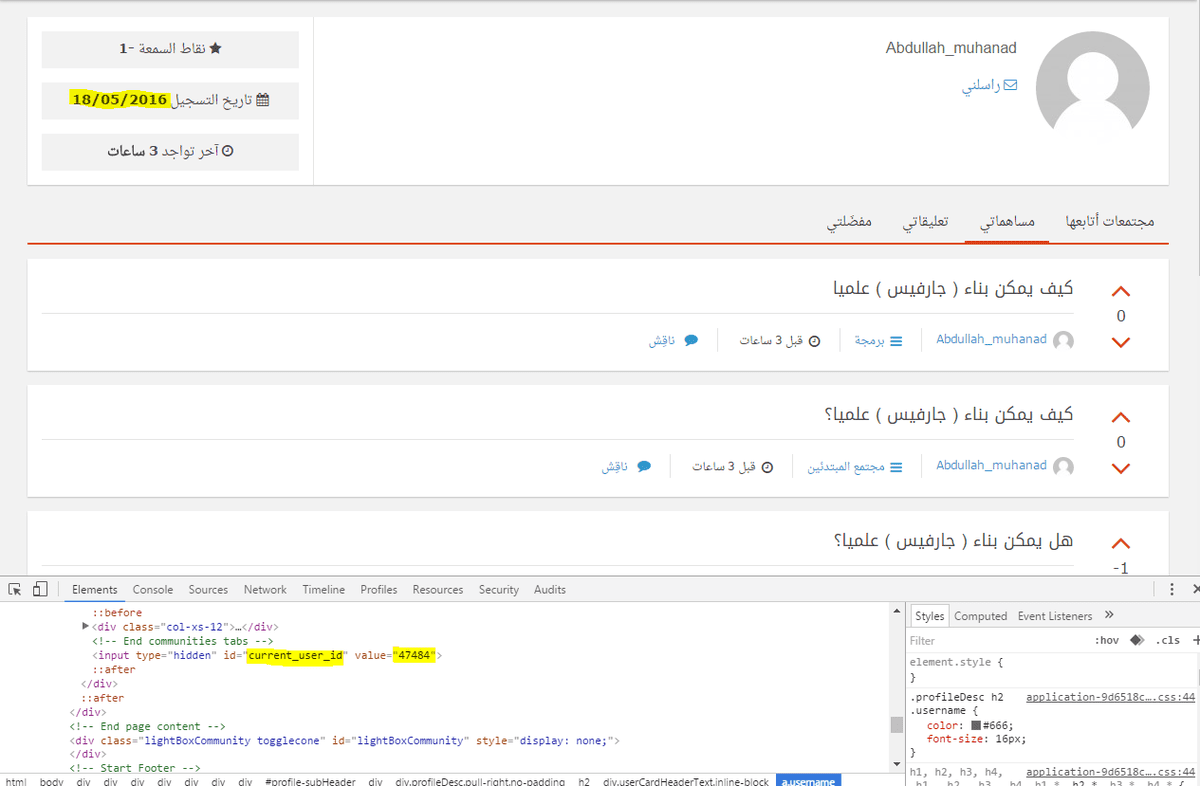
Task: Select a.username in the breadcrumb bar
Action: [808, 781]
